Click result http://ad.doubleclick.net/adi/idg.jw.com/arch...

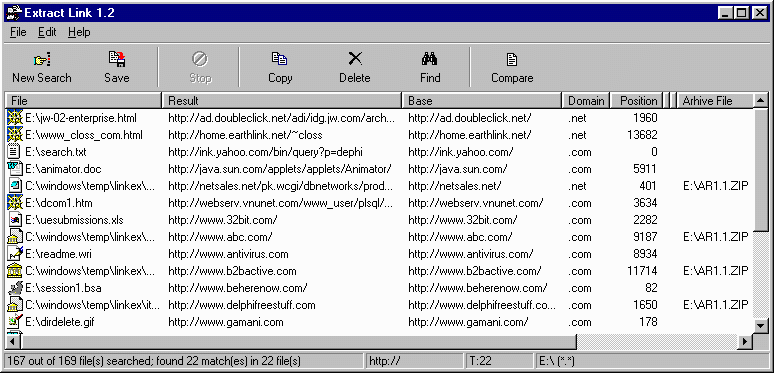pyautogui.click(x=281, y=118)
